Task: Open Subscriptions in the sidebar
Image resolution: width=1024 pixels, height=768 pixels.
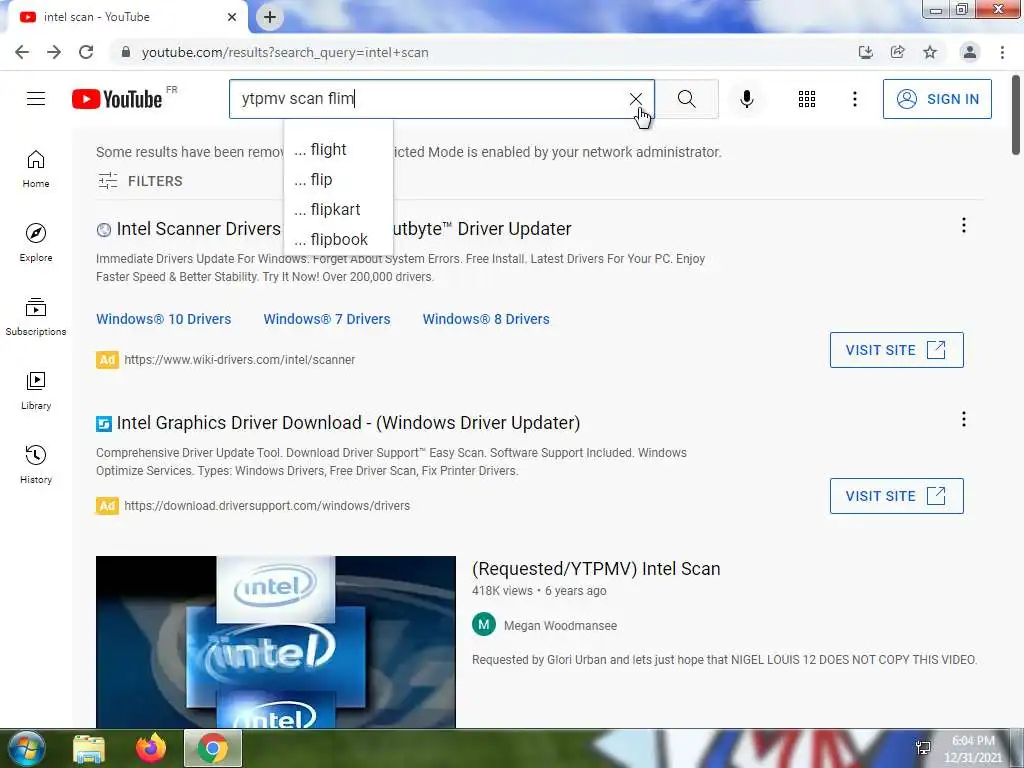Action: [x=36, y=317]
